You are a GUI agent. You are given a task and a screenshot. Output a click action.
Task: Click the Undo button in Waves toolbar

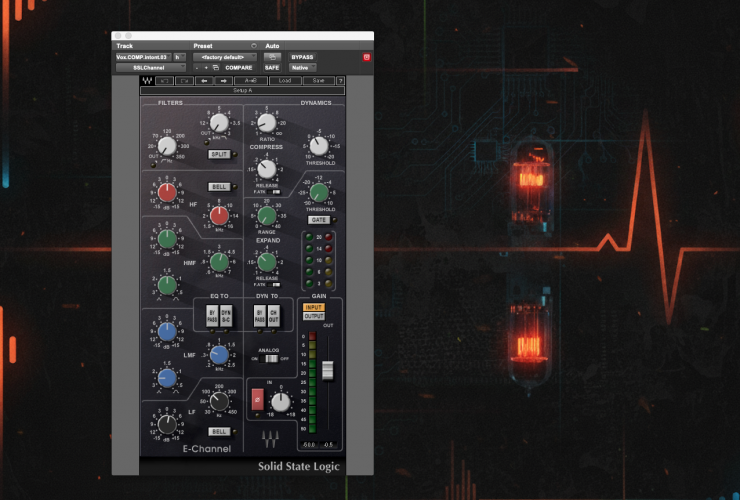tap(164, 81)
